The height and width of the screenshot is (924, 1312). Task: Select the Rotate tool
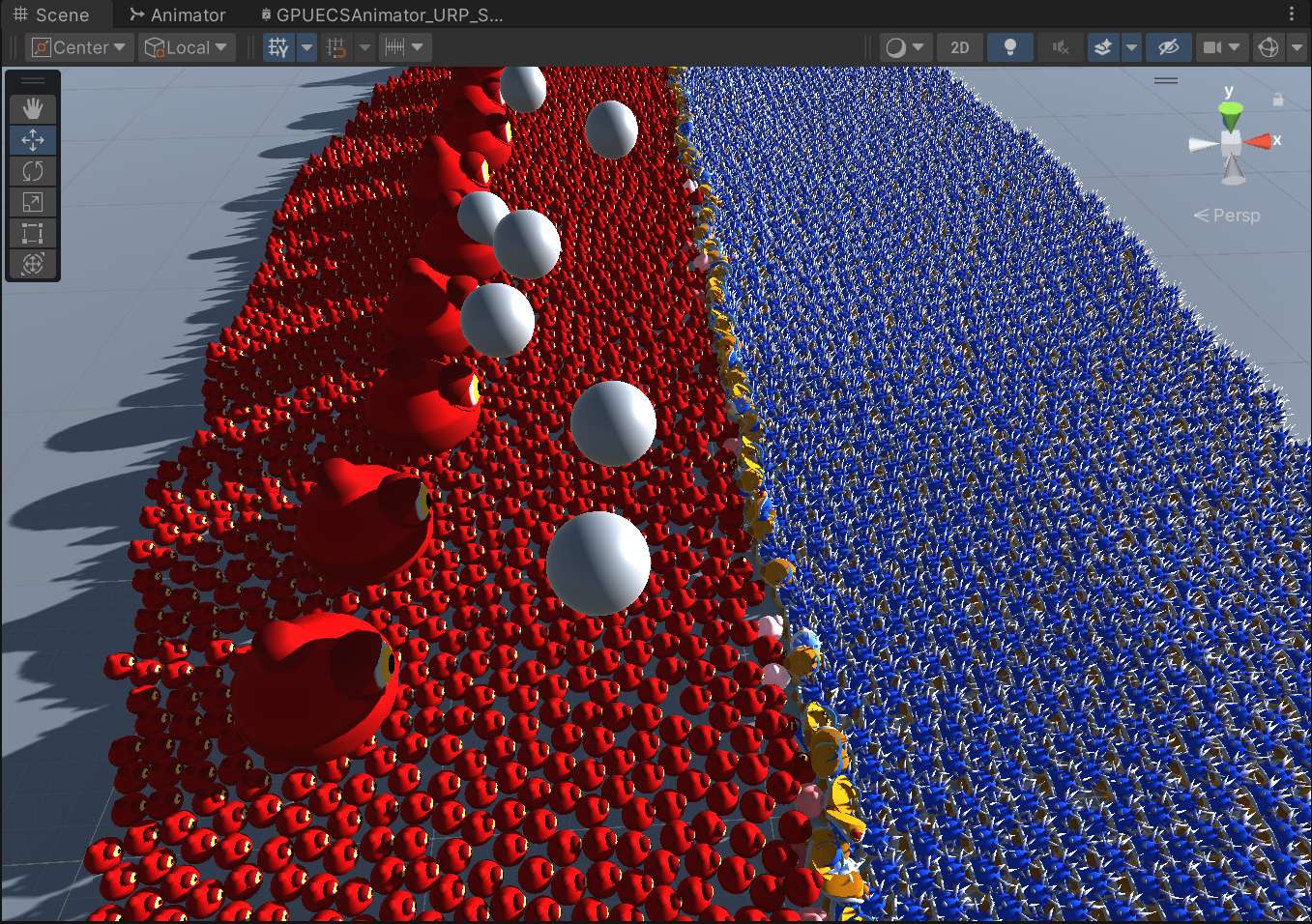(33, 171)
